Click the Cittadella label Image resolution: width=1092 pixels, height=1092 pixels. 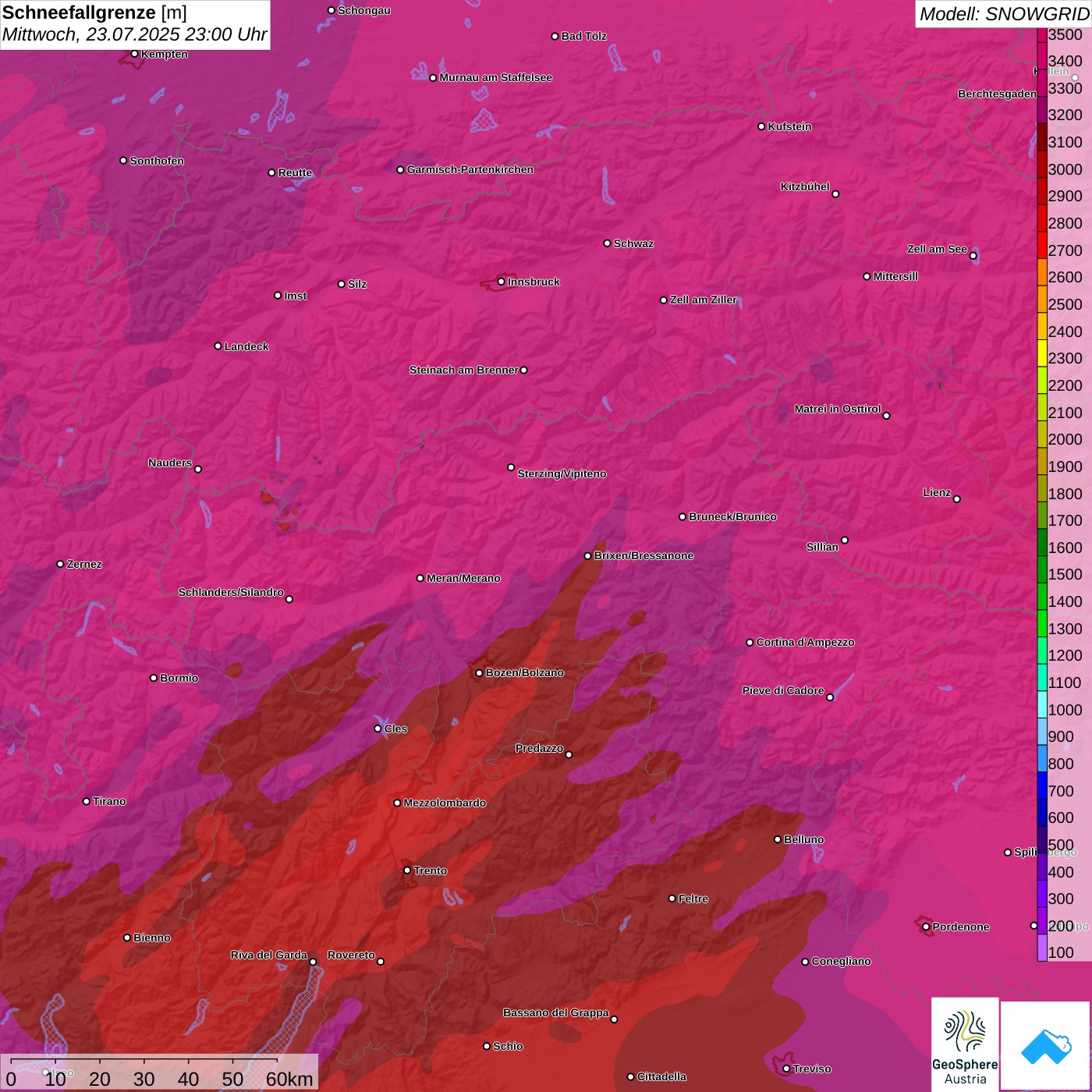coord(661,1076)
